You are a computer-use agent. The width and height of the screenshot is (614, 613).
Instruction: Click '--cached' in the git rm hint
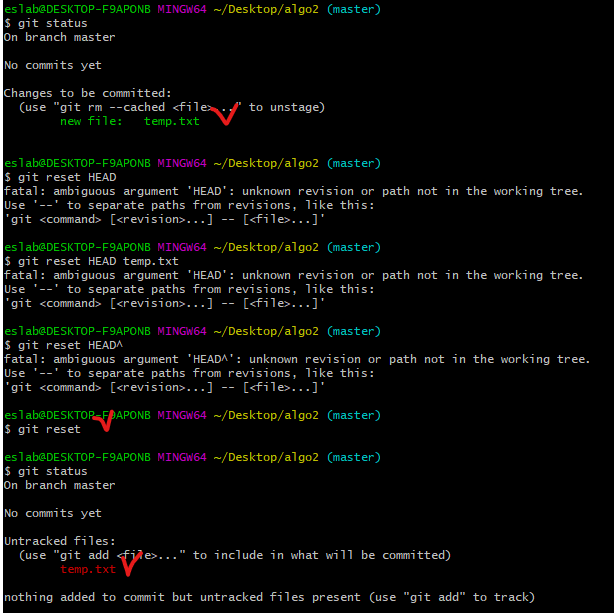click(x=137, y=107)
